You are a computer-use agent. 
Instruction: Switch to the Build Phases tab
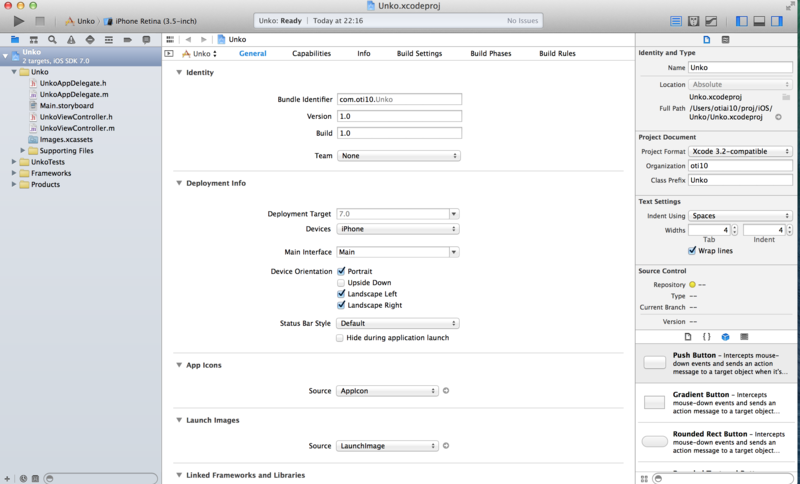(491, 54)
